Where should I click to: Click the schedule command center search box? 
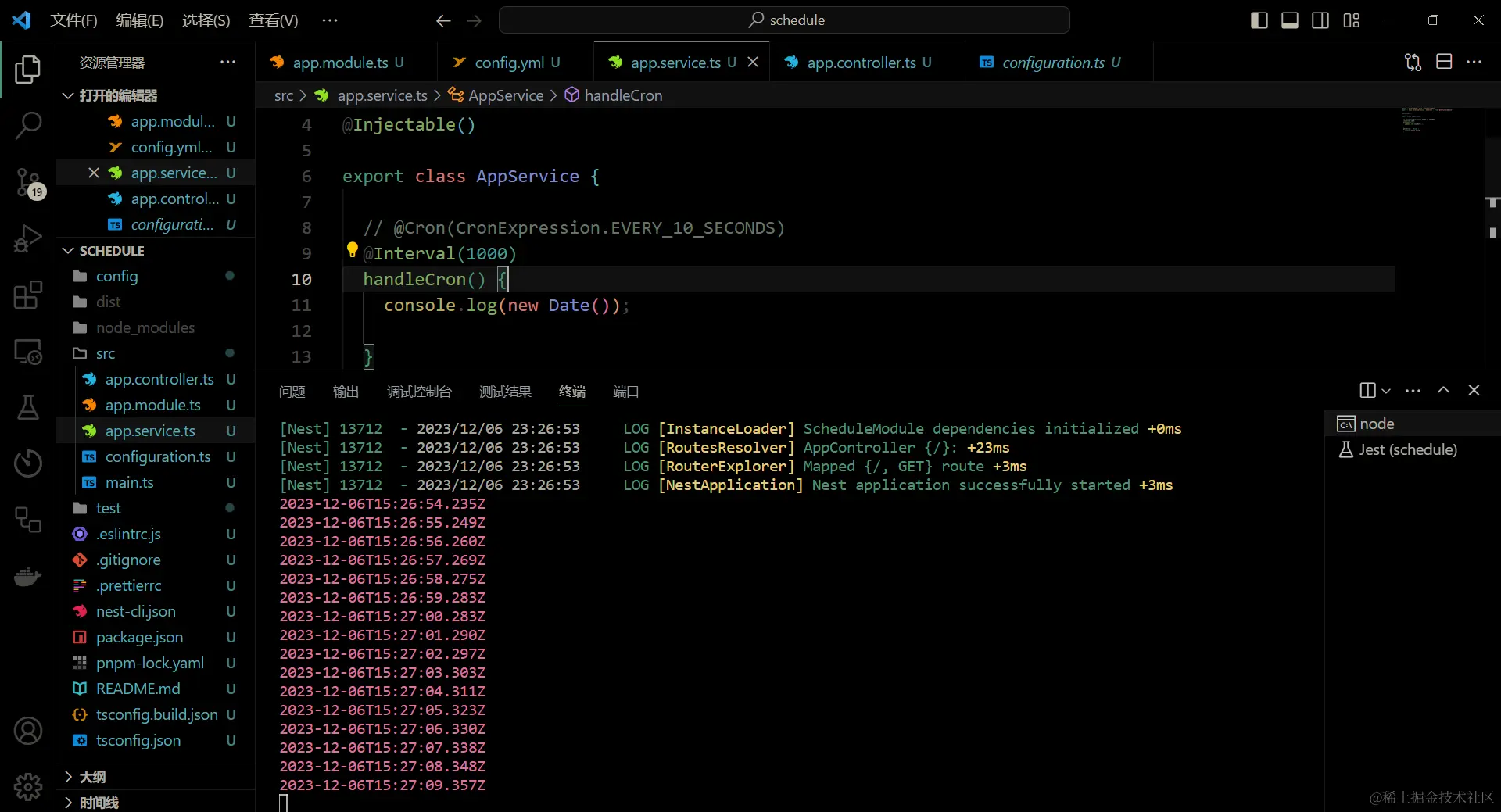pyautogui.click(x=784, y=20)
